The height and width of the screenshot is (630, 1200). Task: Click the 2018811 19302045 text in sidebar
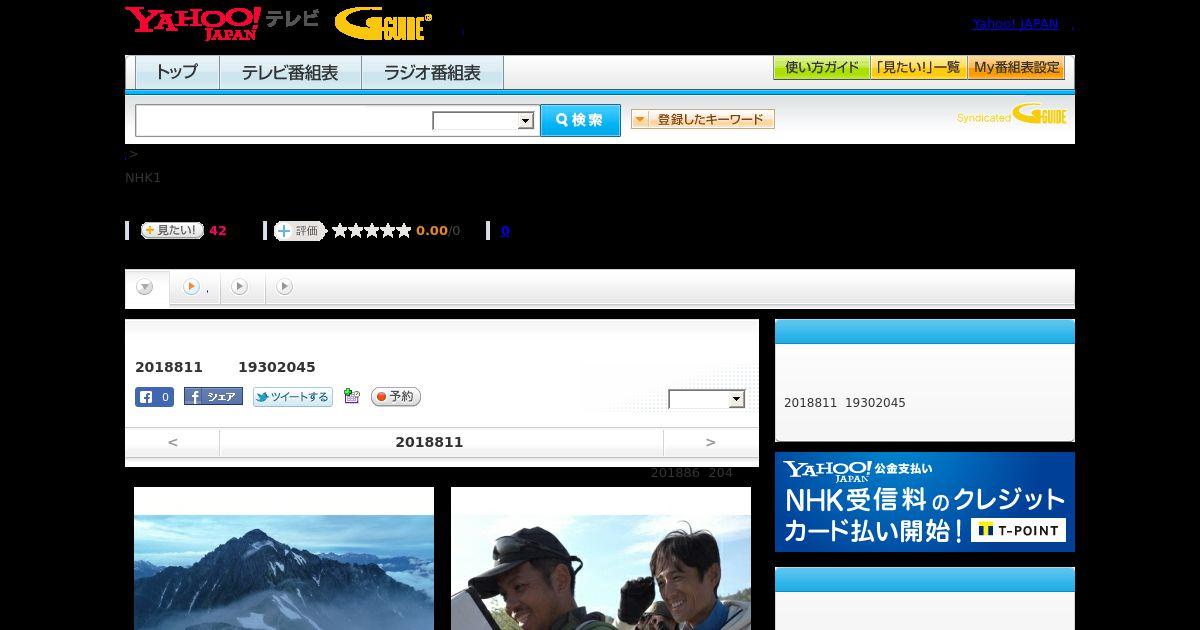coord(845,403)
